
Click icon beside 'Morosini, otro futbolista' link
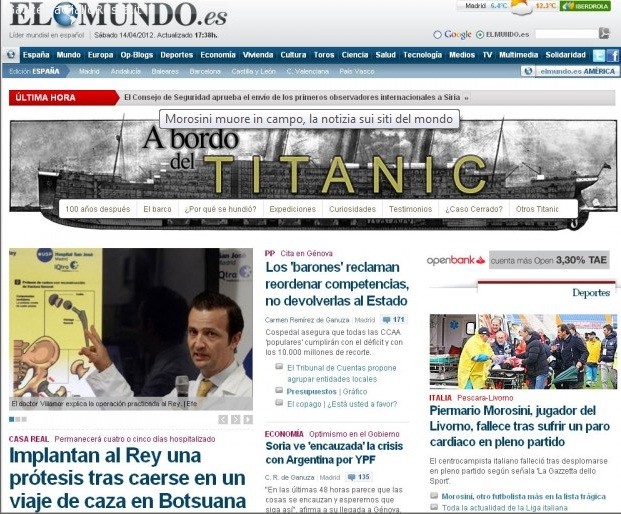point(434,495)
